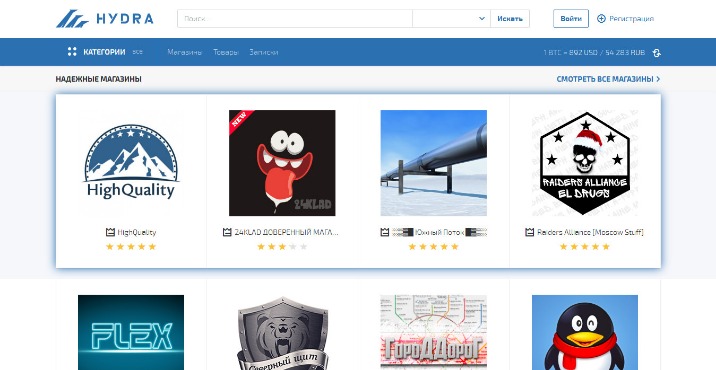The height and width of the screenshot is (370, 716).
Task: Click the currency refresh icon
Action: point(657,53)
